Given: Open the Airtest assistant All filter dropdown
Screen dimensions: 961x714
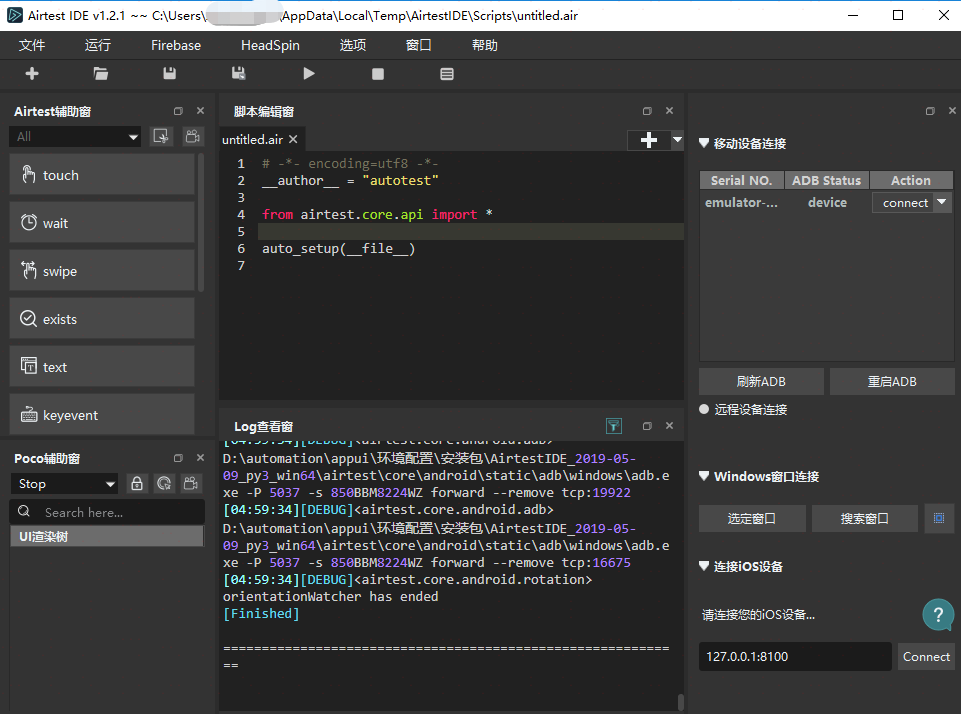Looking at the screenshot, I should pyautogui.click(x=76, y=136).
